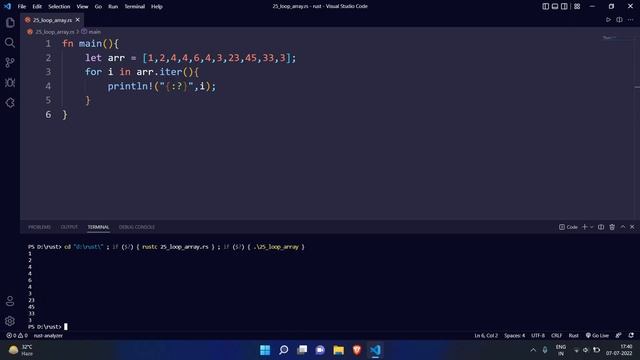640x360 pixels.
Task: Open the Terminal menu
Action: 135,6
